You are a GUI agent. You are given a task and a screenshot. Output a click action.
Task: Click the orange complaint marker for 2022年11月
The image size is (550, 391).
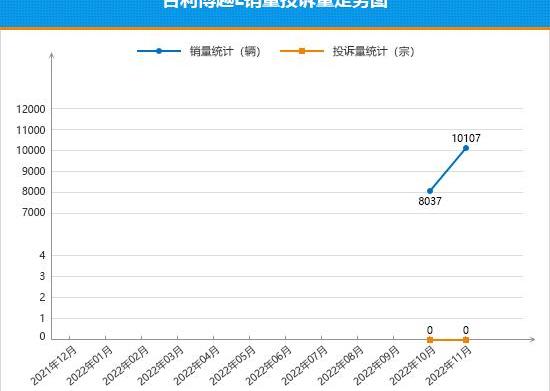[466, 340]
